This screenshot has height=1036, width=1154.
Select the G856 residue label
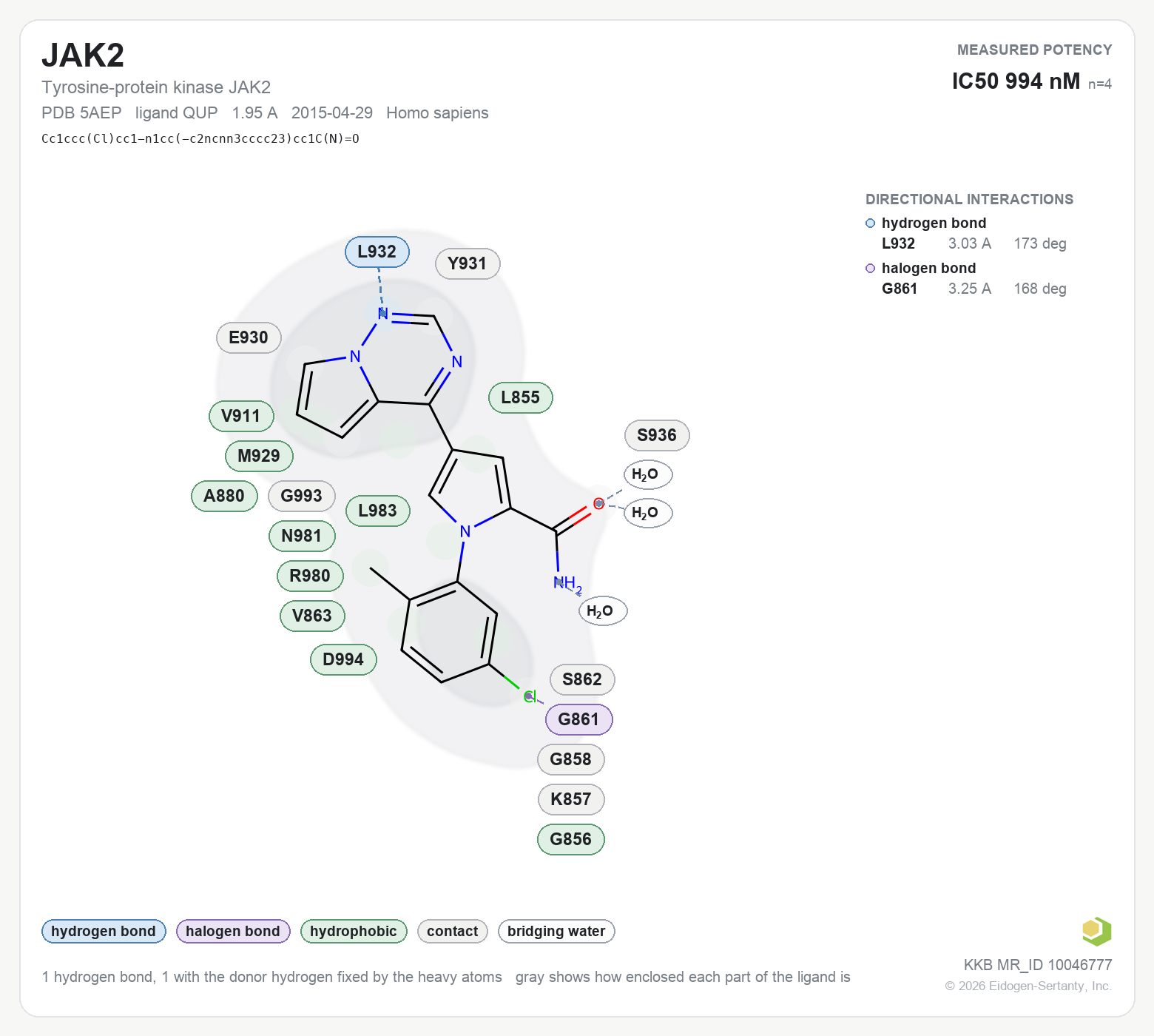571,839
